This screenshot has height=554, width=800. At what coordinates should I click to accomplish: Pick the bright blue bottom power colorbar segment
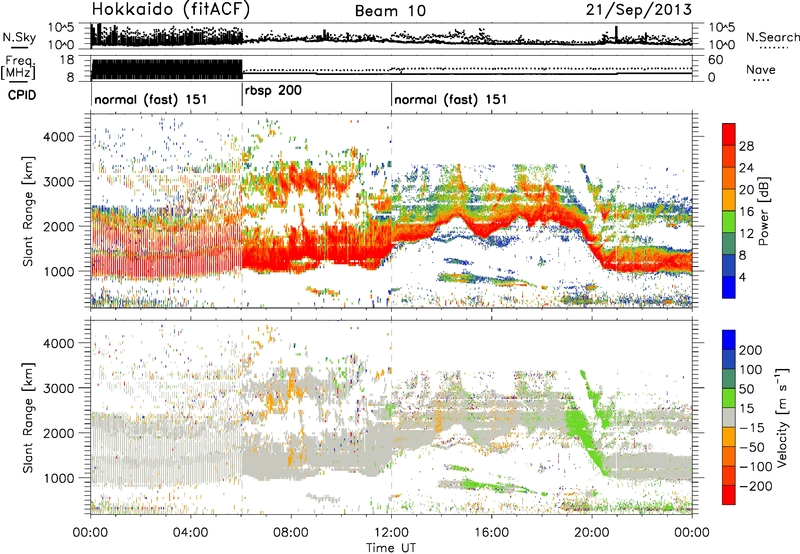[x=729, y=287]
